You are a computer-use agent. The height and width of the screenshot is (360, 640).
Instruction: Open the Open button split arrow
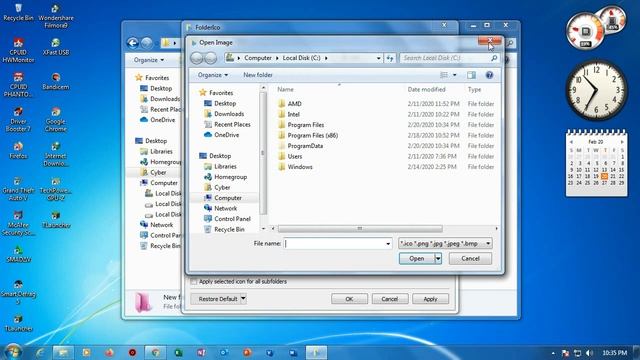tap(438, 258)
